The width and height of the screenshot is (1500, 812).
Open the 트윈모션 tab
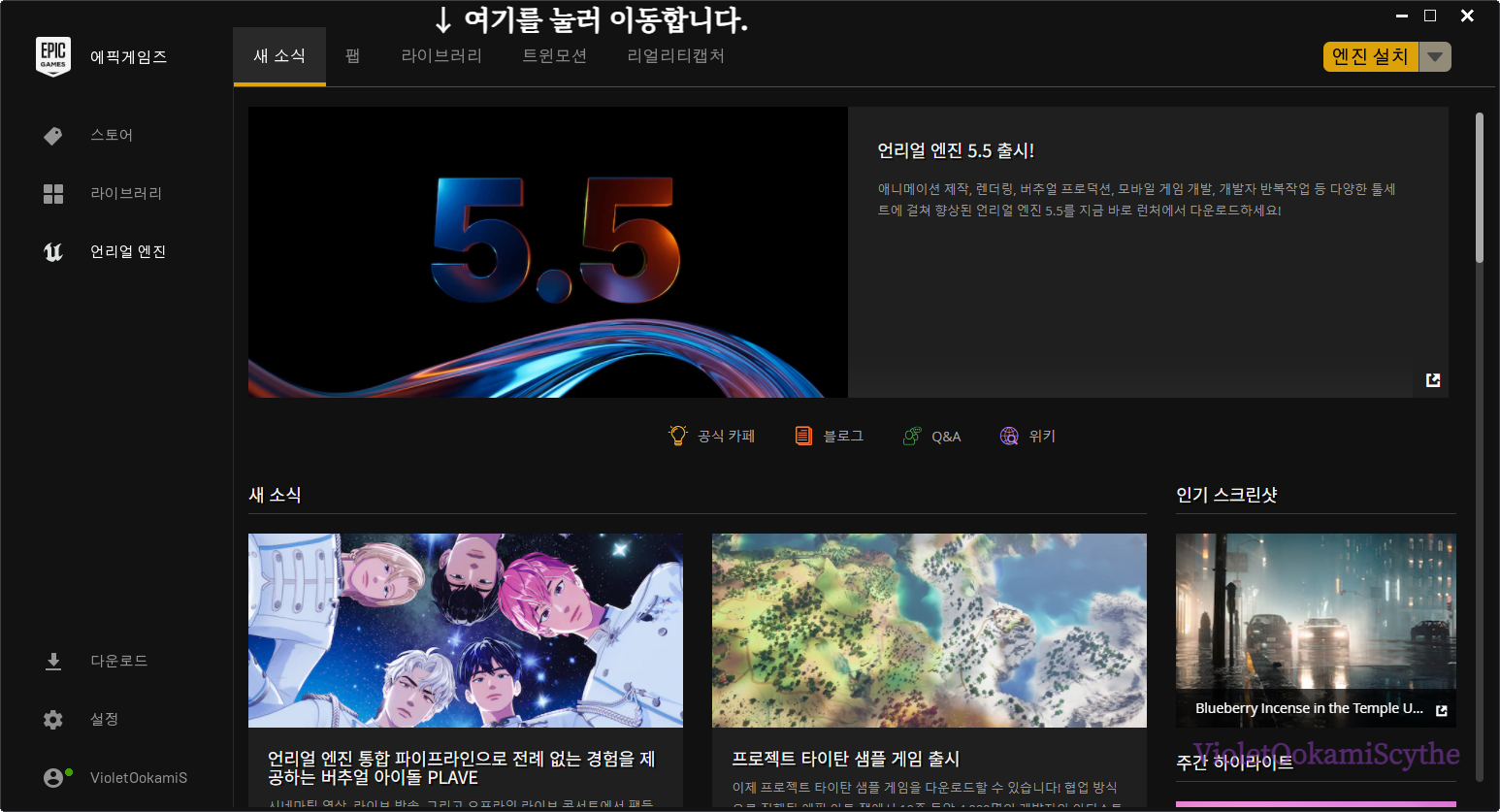coord(555,56)
